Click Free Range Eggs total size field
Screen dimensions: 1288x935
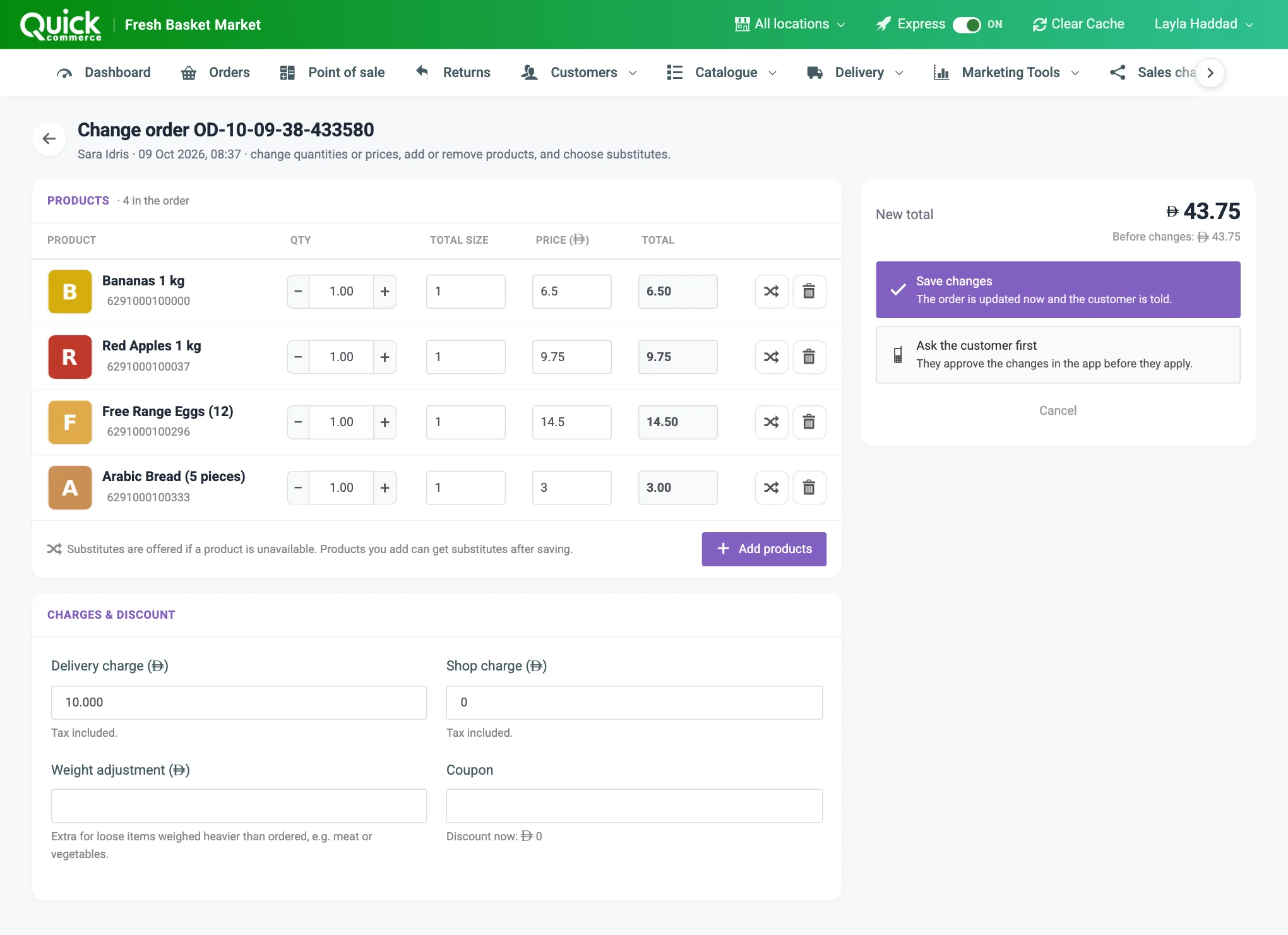(x=466, y=422)
